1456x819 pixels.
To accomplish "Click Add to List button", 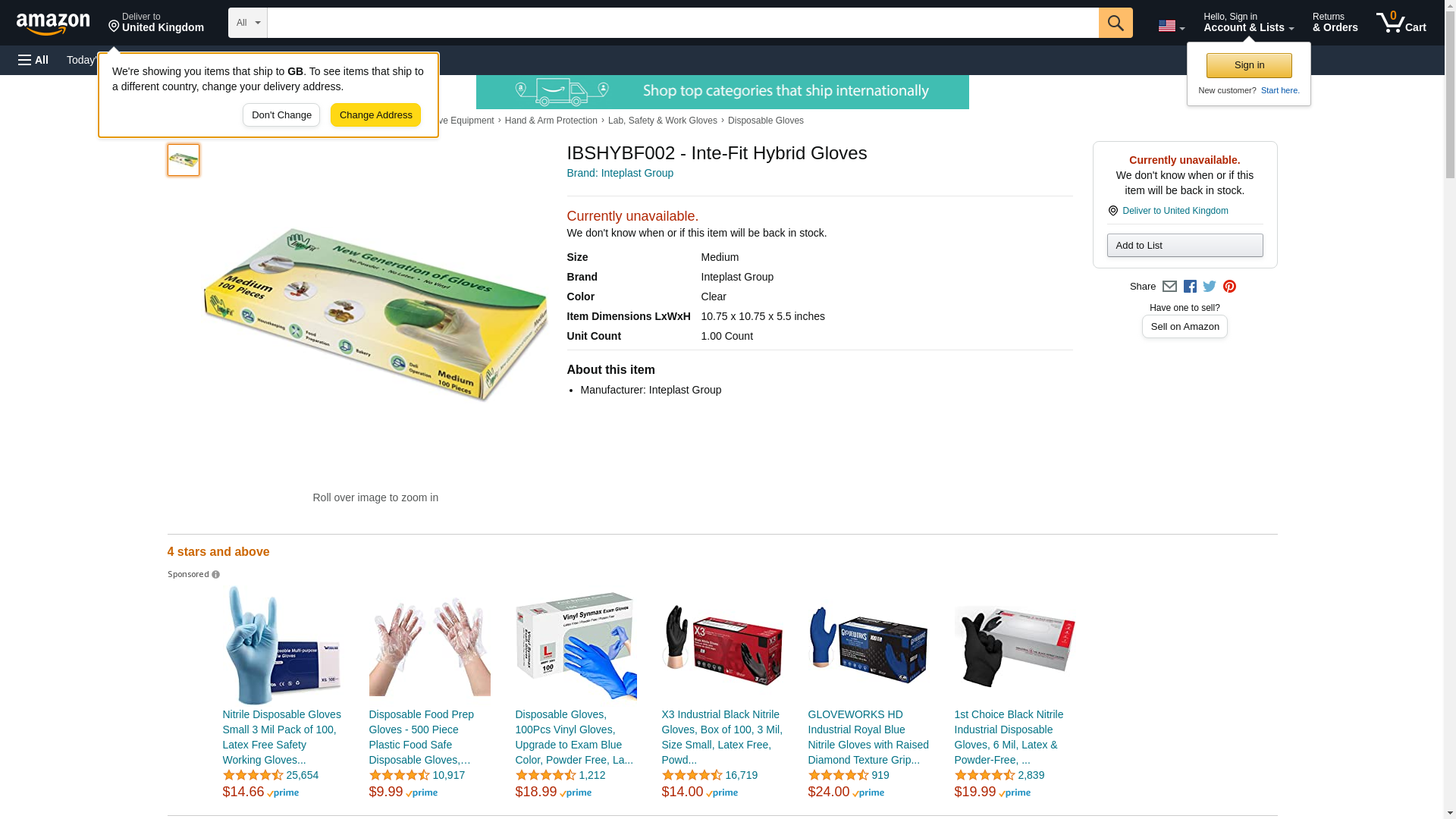I will pos(1185,245).
